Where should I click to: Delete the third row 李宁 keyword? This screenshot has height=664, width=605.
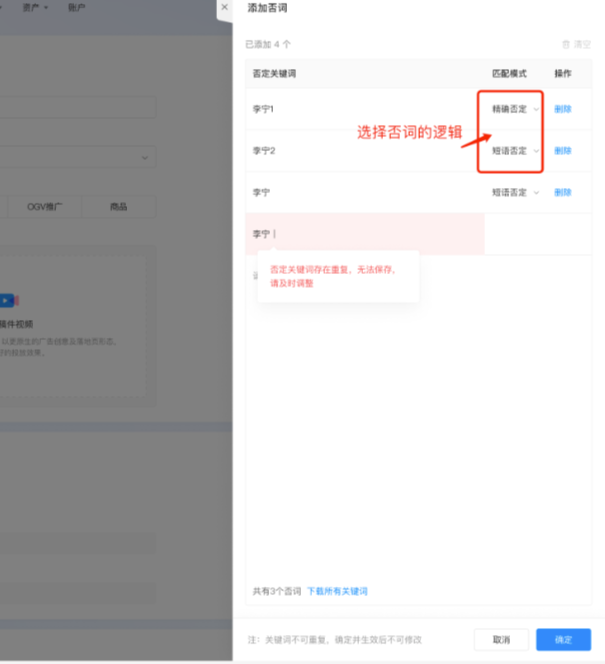point(563,193)
